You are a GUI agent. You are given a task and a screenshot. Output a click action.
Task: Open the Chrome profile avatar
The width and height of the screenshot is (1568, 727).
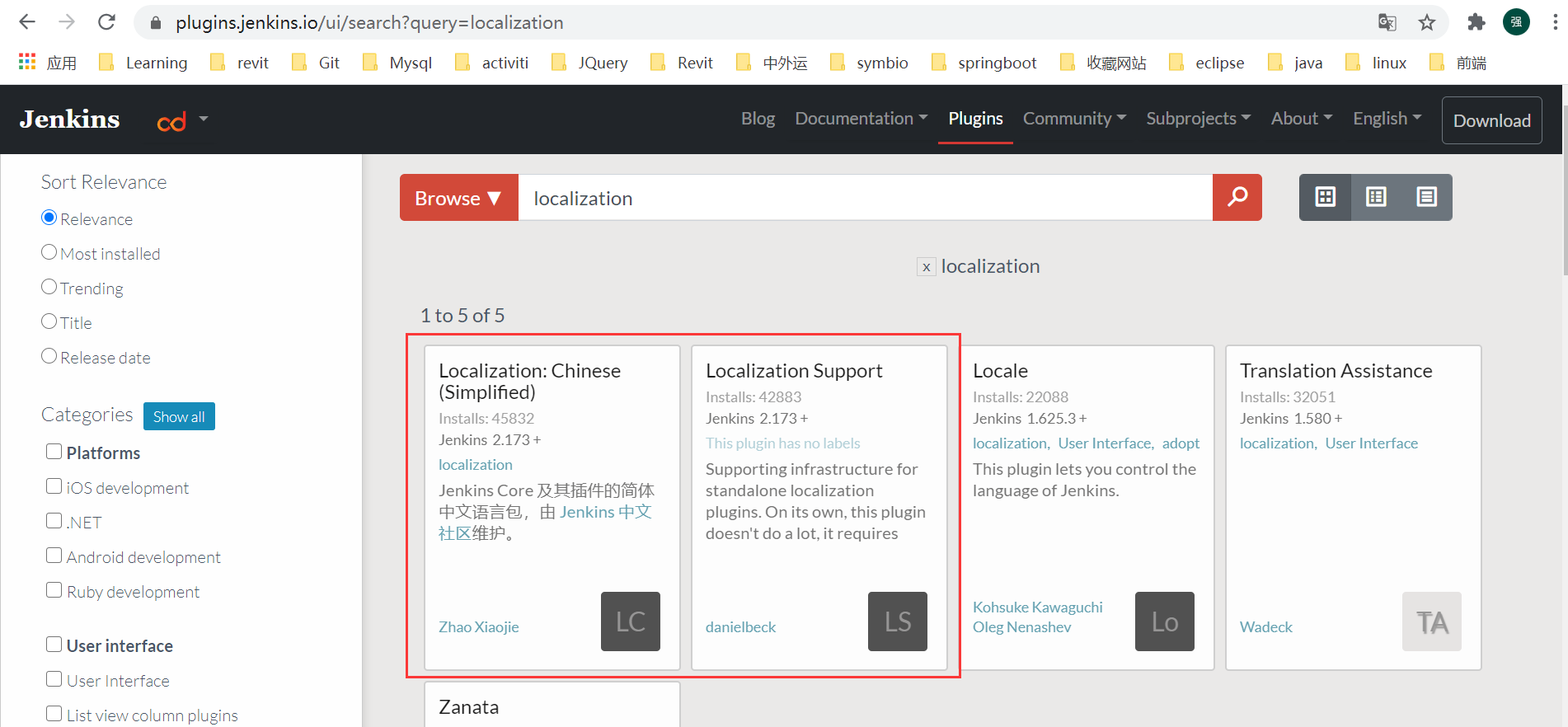(x=1516, y=22)
